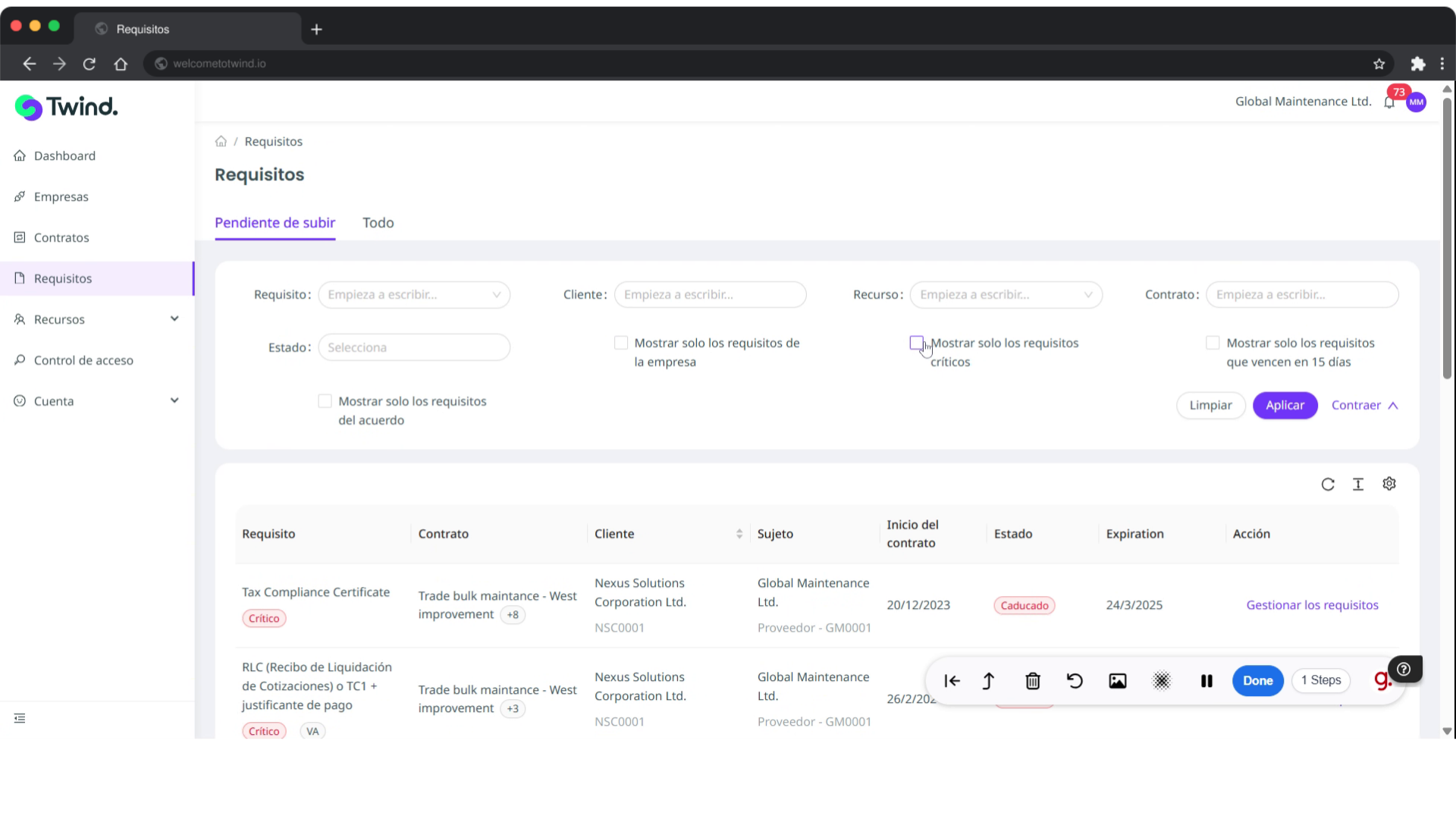Click the Aplicar button

pos(1285,406)
